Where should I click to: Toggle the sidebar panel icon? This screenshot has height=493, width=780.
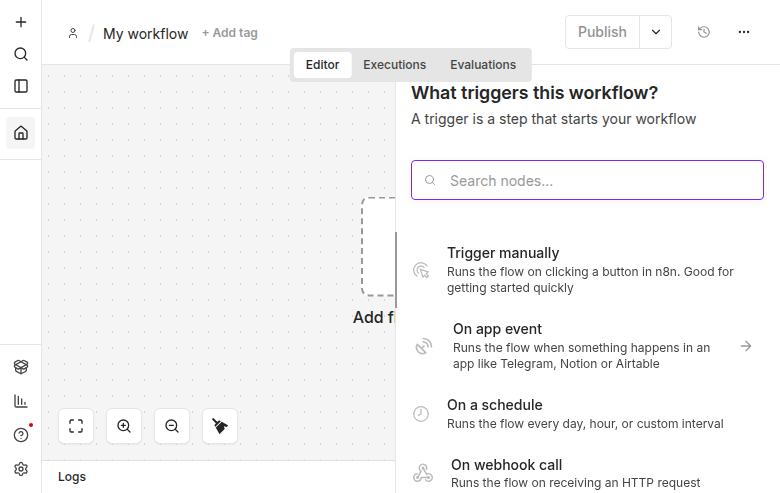(x=21, y=86)
